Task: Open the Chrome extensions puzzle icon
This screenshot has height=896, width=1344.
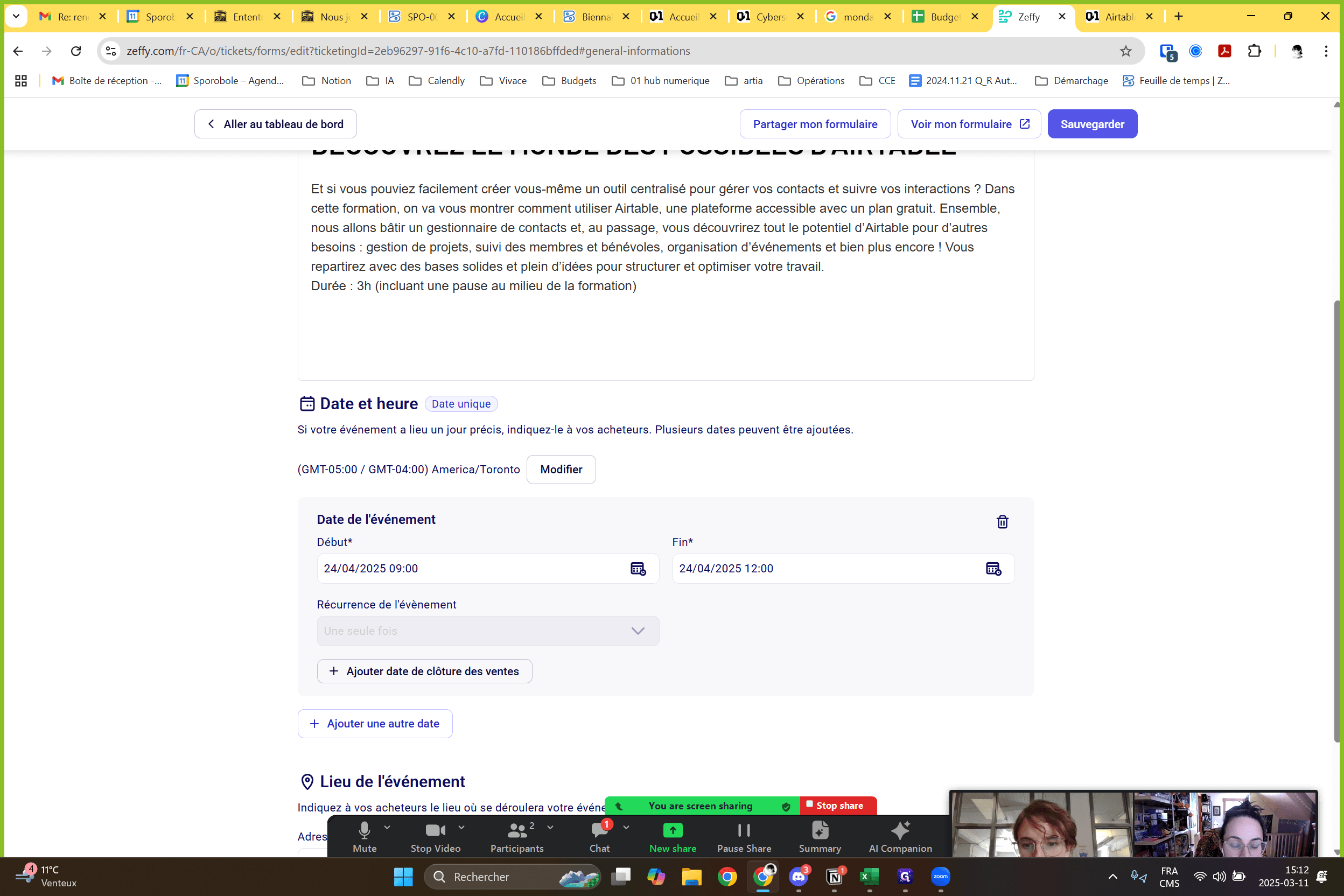Action: coord(1254,51)
